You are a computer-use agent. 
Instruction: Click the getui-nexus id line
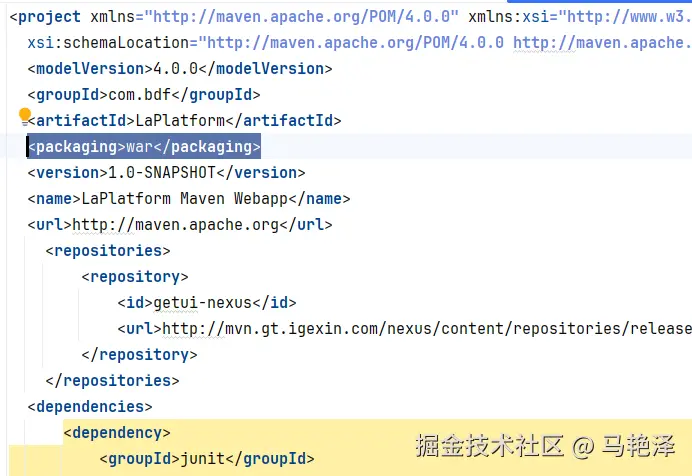point(206,303)
